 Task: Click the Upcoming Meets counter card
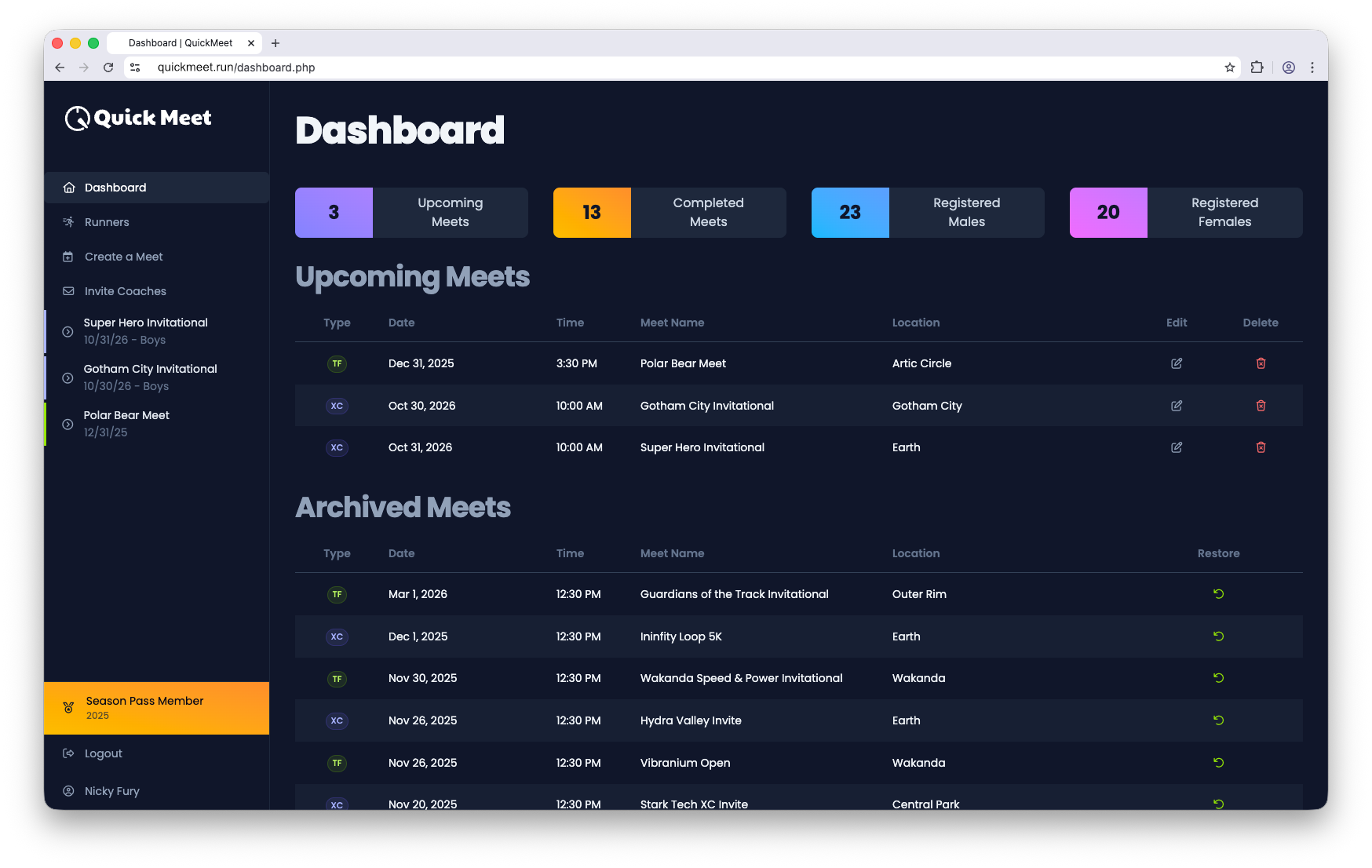pyautogui.click(x=411, y=212)
